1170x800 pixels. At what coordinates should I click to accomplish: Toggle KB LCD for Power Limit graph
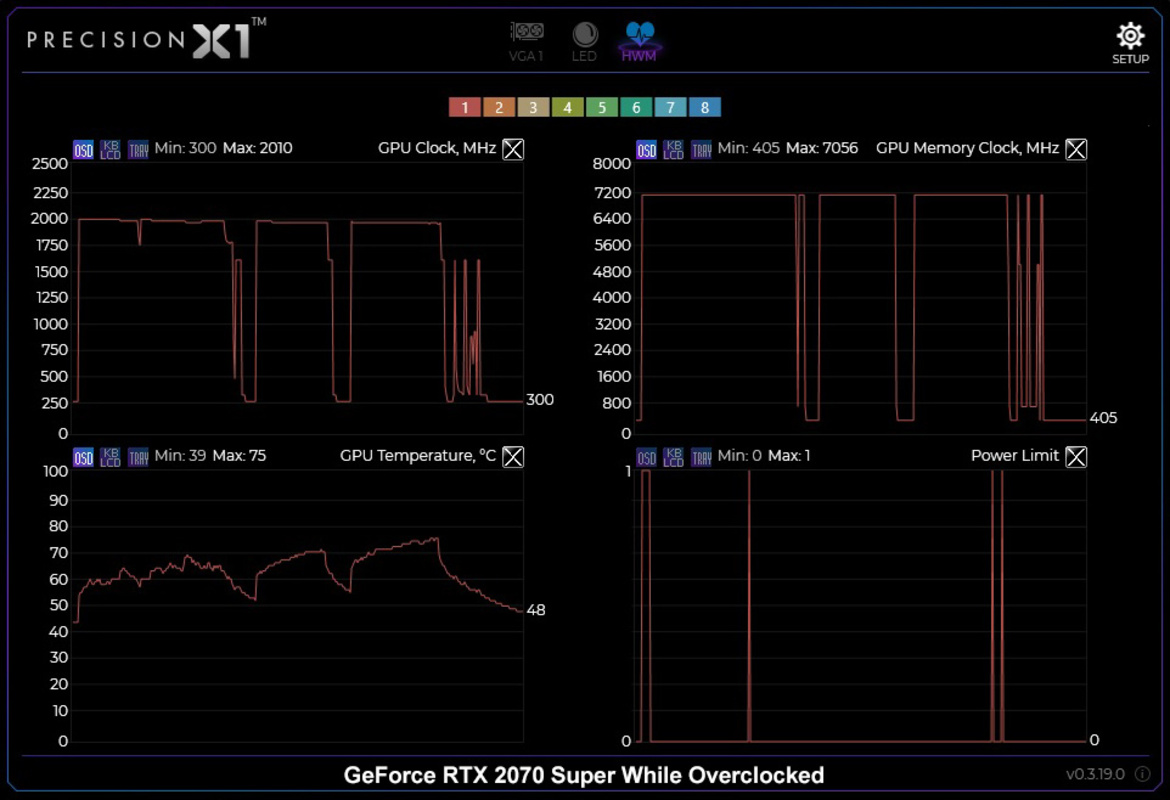click(673, 457)
